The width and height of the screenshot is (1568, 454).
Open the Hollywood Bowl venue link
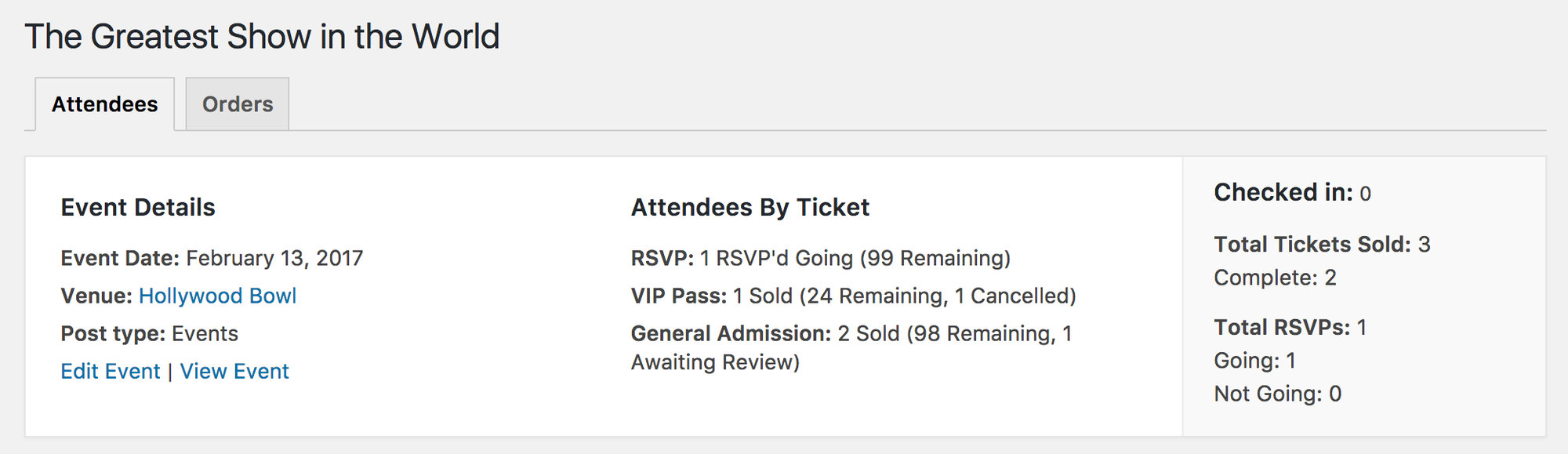(x=217, y=296)
